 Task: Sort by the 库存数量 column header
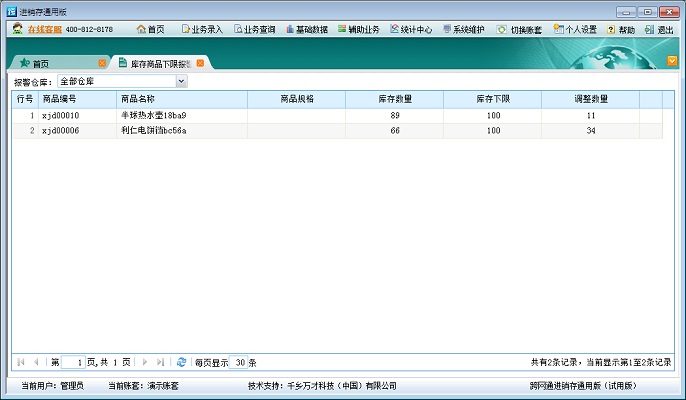pyautogui.click(x=395, y=99)
